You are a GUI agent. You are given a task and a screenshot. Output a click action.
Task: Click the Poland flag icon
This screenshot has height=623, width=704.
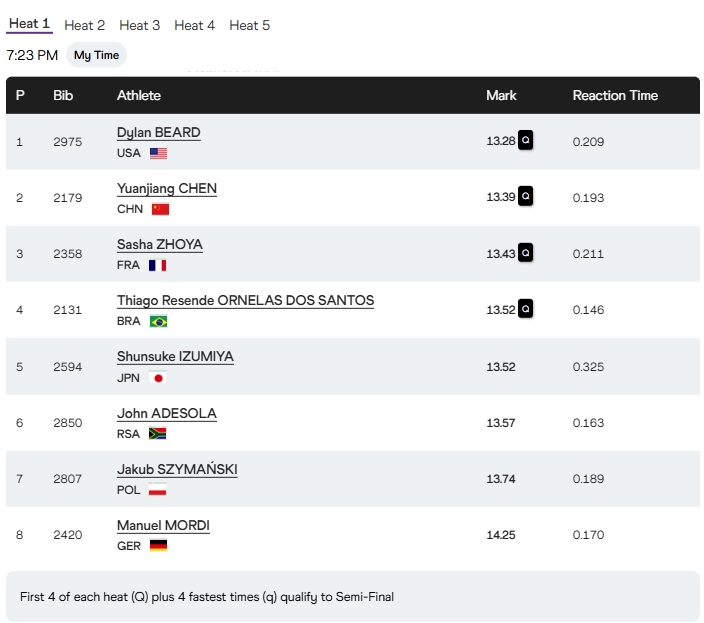pyautogui.click(x=157, y=489)
